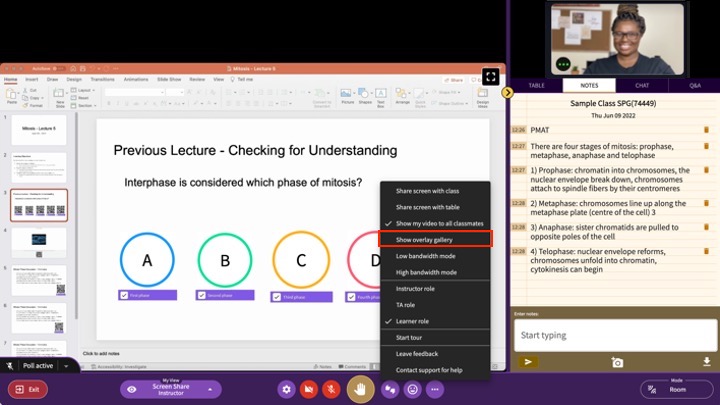The image size is (720, 405).
Task: Select Learner role in the menu
Action: point(435,321)
